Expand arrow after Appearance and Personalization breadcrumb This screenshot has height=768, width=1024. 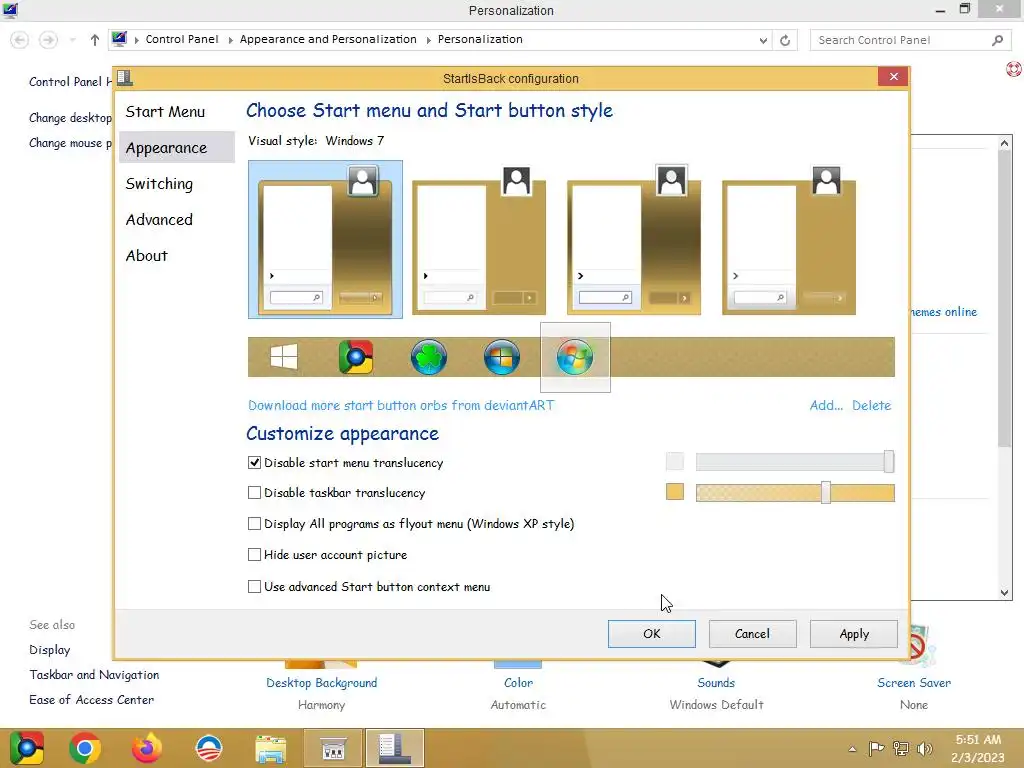click(428, 40)
